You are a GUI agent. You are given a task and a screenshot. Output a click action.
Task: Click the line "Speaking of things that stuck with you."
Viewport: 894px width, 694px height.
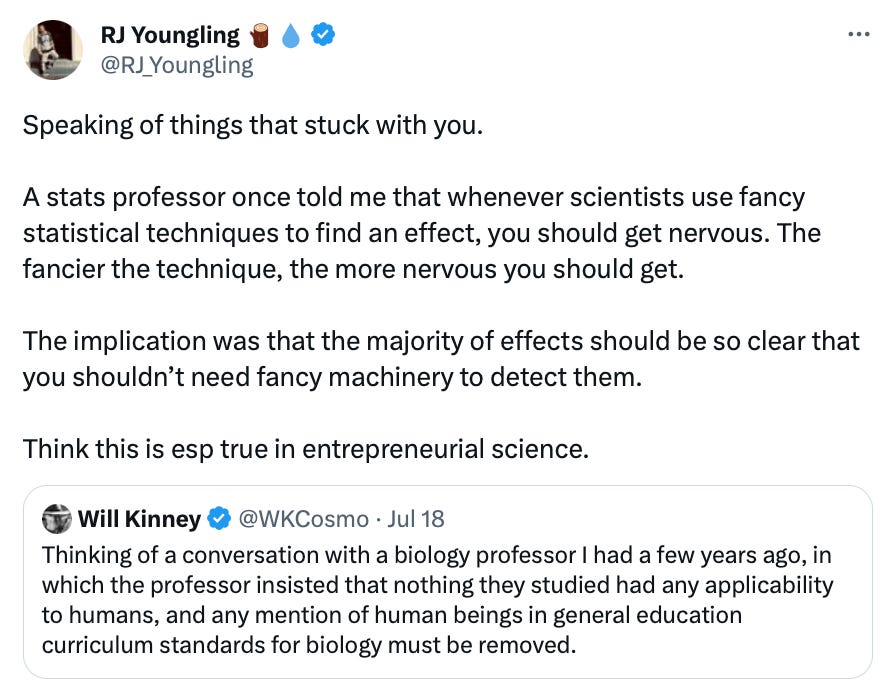click(x=252, y=127)
